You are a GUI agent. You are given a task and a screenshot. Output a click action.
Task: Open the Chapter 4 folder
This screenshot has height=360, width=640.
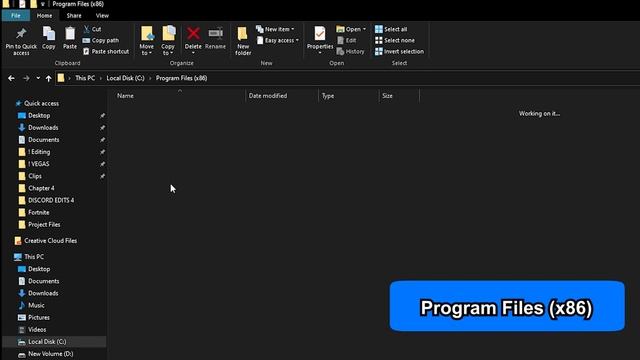[41, 188]
